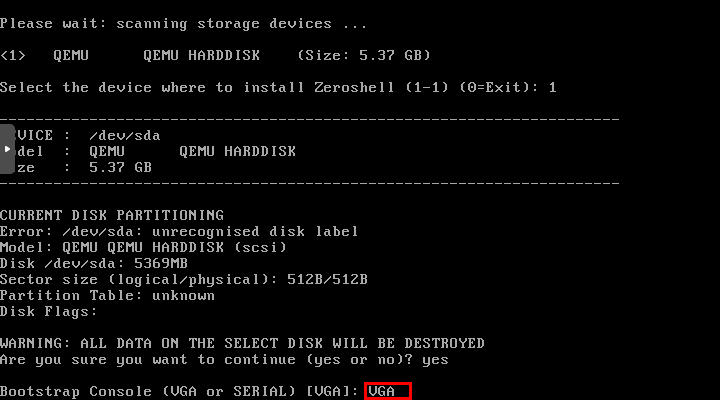
Task: Click the 'Partition Table: unknown' line
Action: coord(107,295)
